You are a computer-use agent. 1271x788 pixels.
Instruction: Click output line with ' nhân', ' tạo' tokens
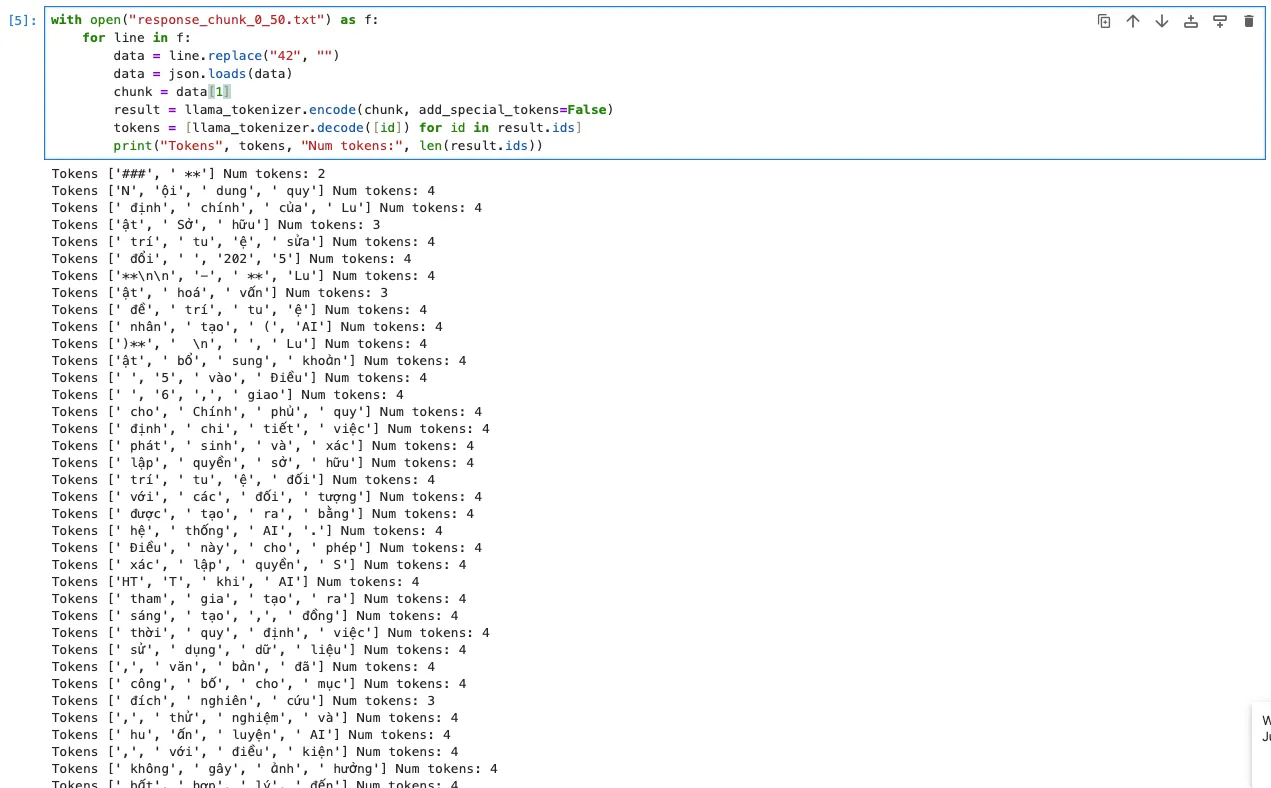(x=247, y=326)
